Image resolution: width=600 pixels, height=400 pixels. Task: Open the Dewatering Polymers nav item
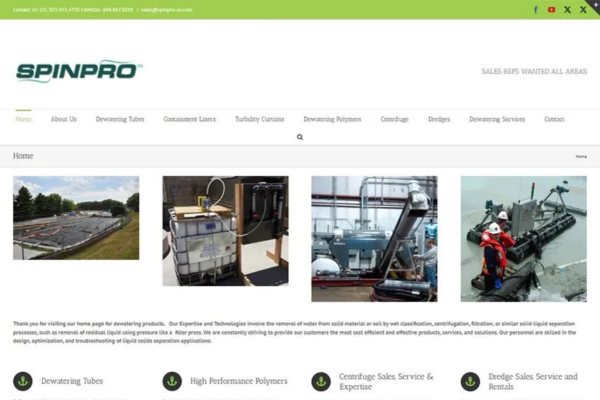(332, 119)
